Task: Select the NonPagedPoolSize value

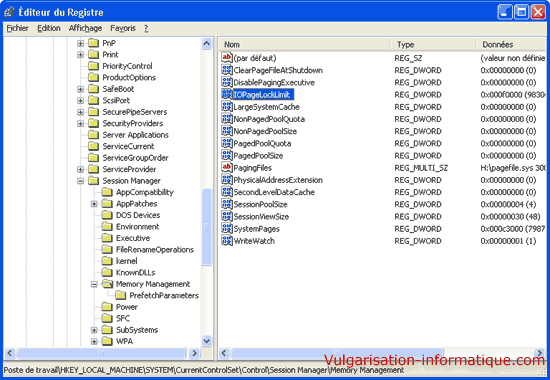Action: (265, 131)
